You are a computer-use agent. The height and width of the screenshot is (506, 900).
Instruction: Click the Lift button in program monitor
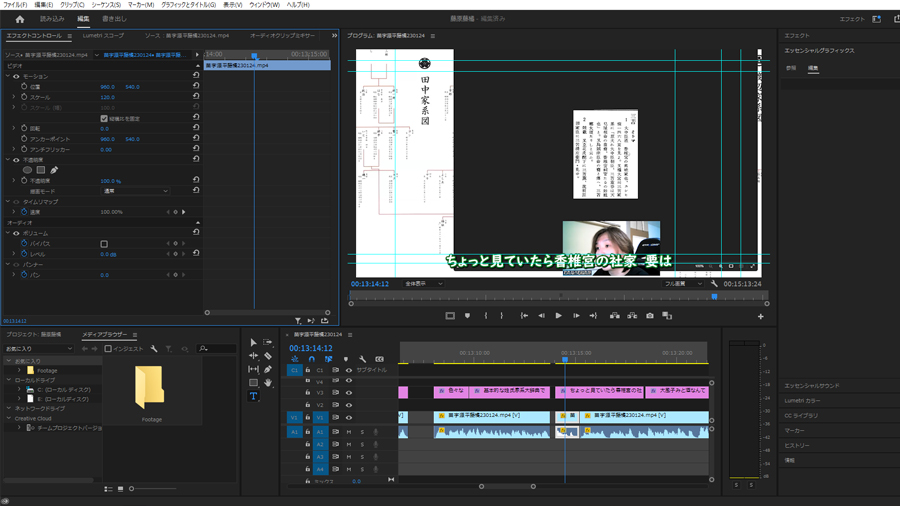point(615,316)
